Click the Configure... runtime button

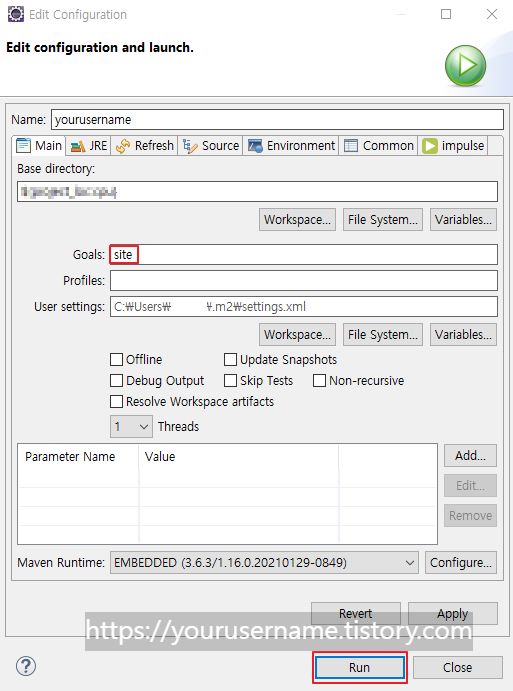tap(461, 563)
